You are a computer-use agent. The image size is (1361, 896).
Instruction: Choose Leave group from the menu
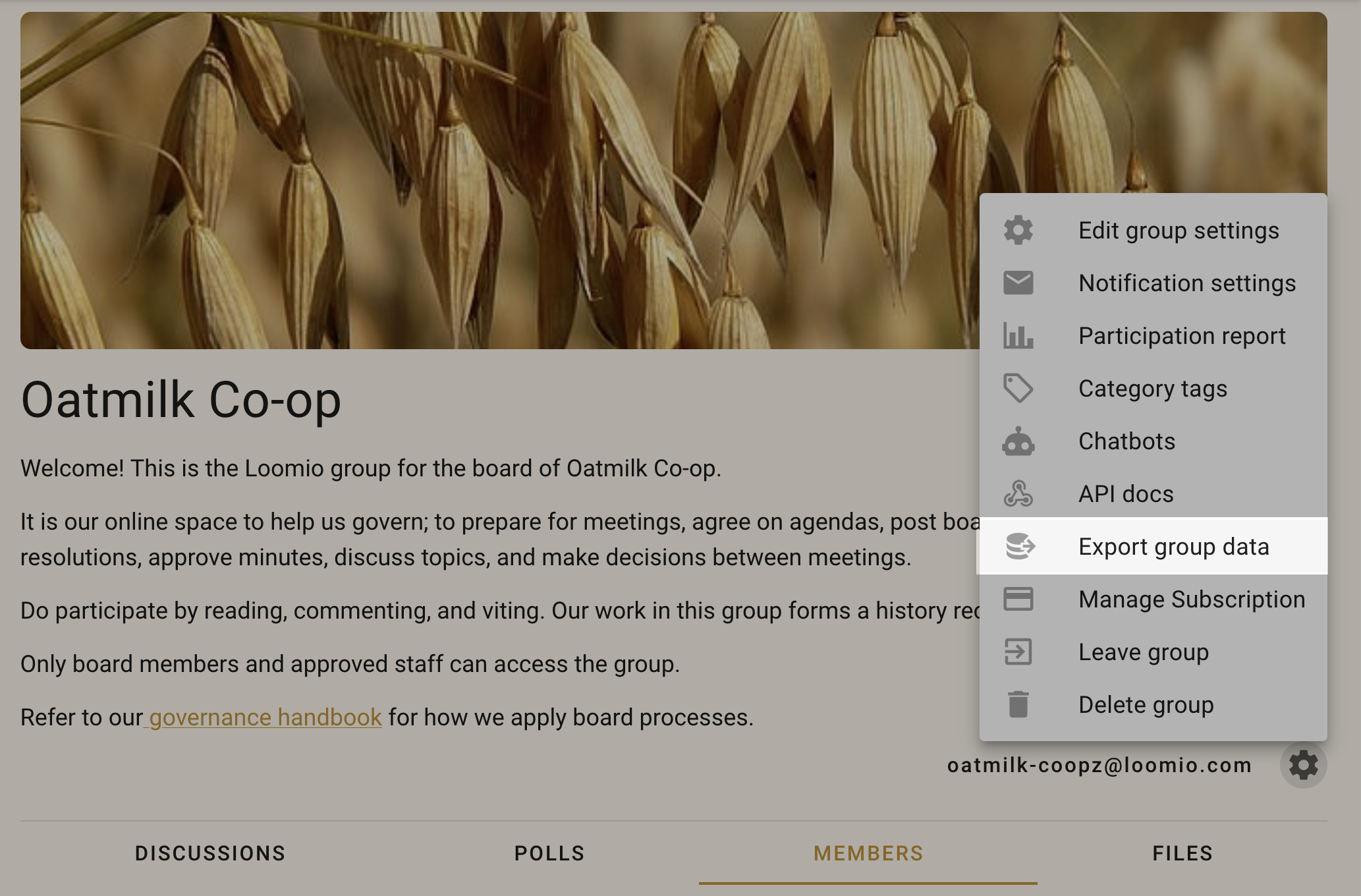click(1153, 652)
